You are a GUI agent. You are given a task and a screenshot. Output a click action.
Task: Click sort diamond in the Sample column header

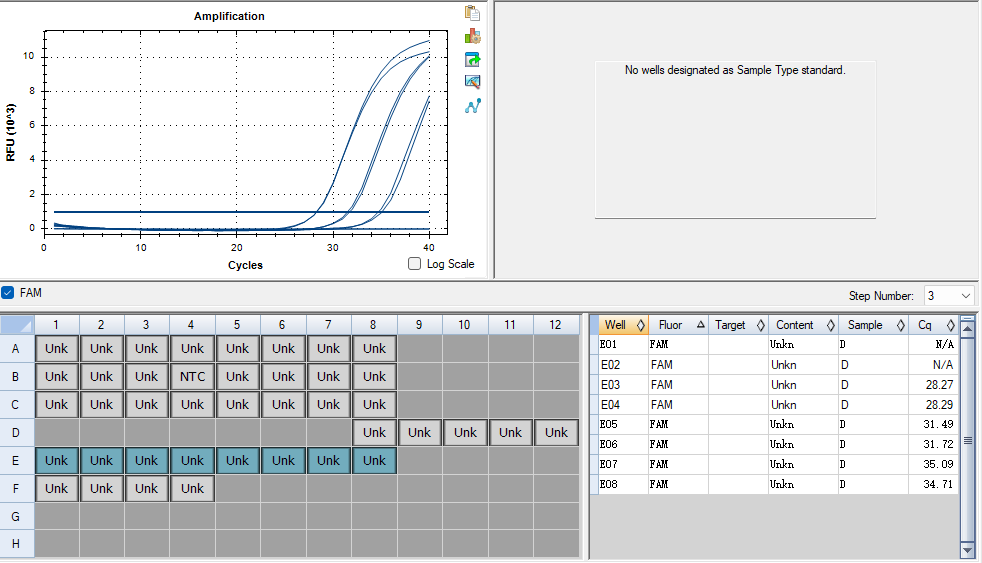901,325
